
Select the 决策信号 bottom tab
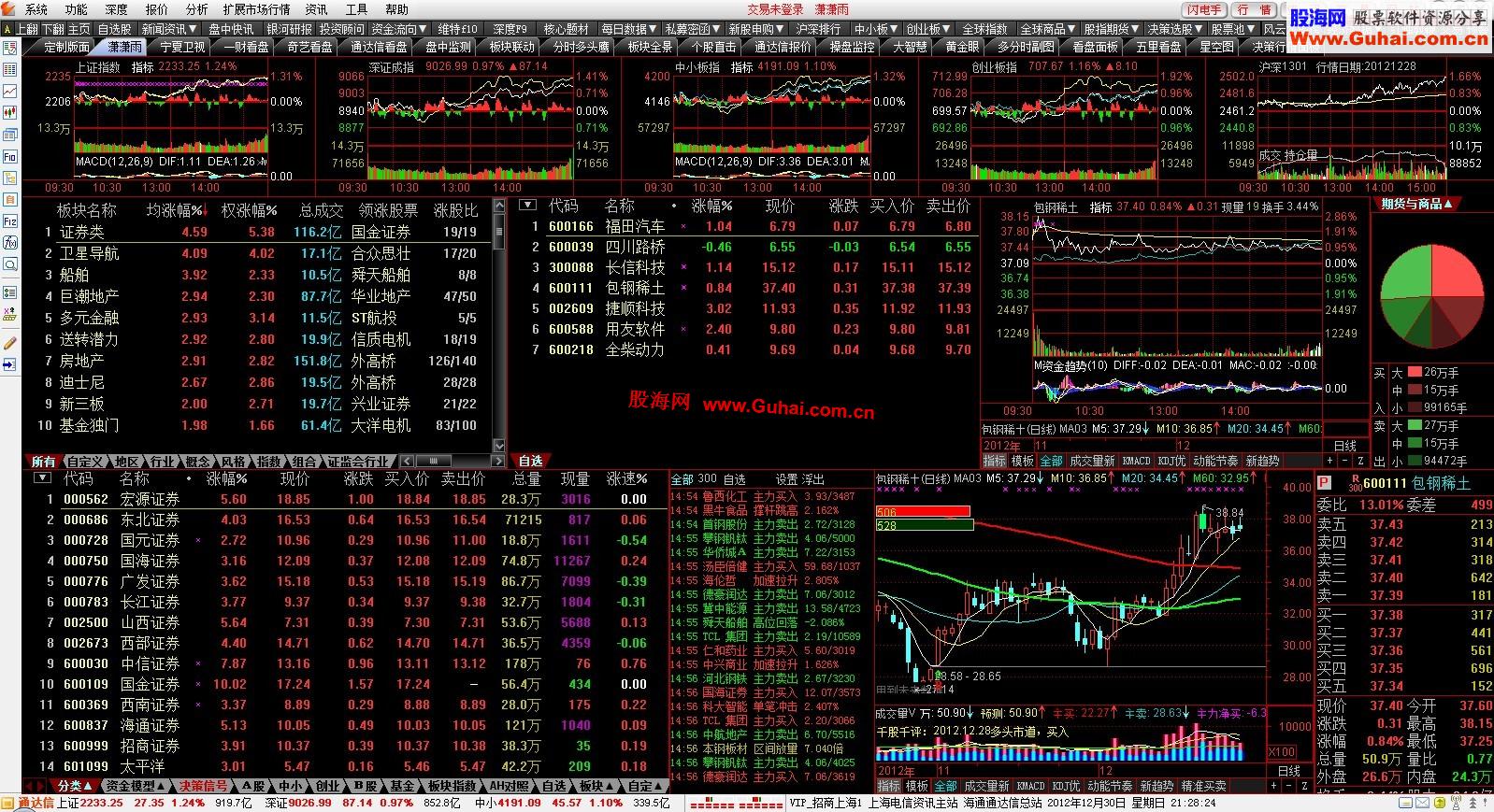coord(203,786)
